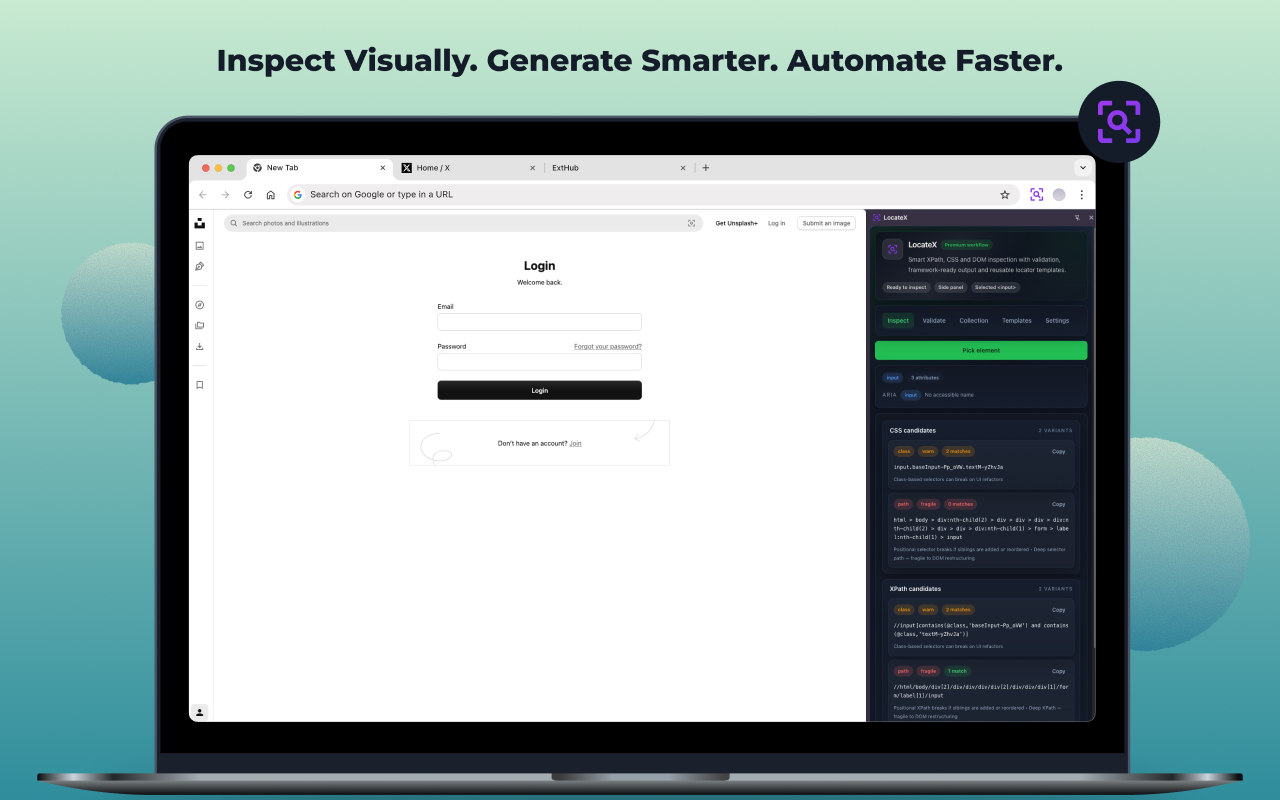
Task: Copy the contains(@class) XPath candidate
Action: click(1059, 609)
